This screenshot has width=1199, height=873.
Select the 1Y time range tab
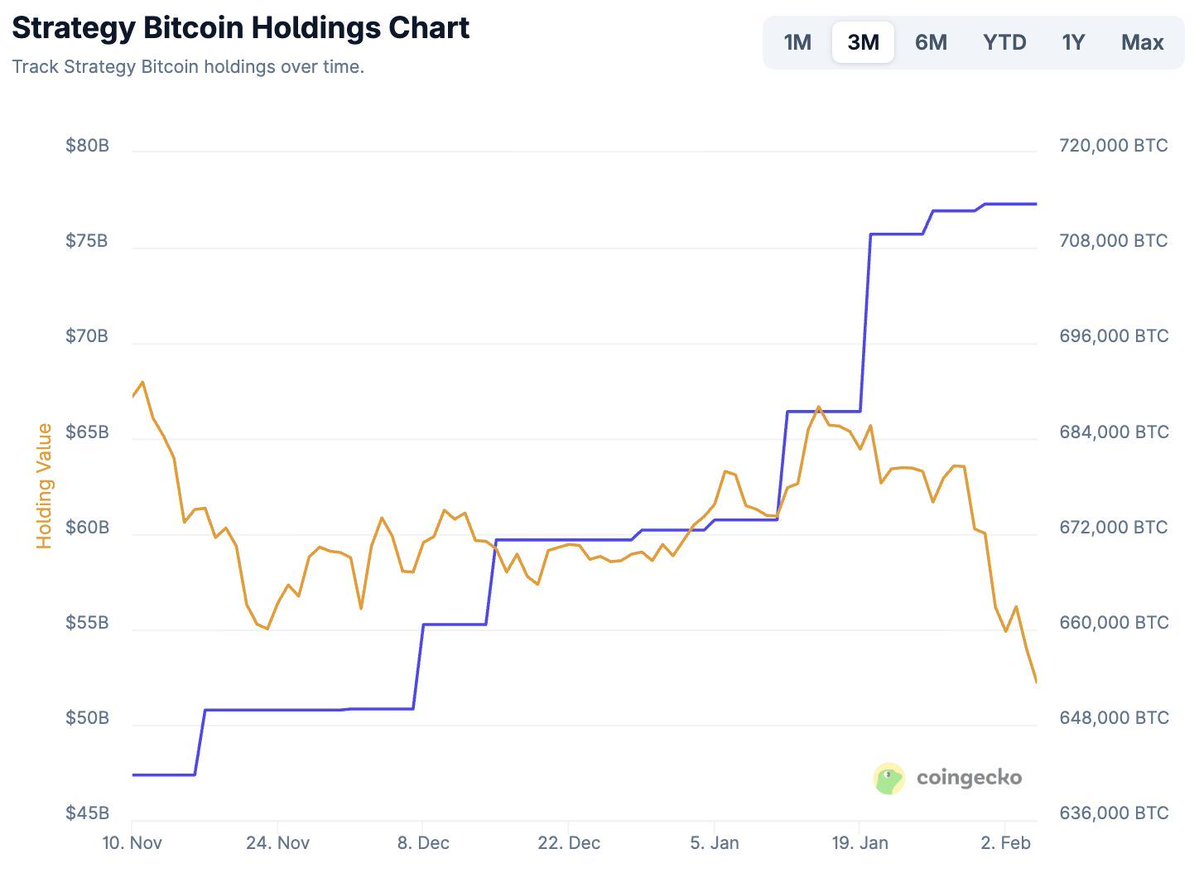click(x=1073, y=43)
